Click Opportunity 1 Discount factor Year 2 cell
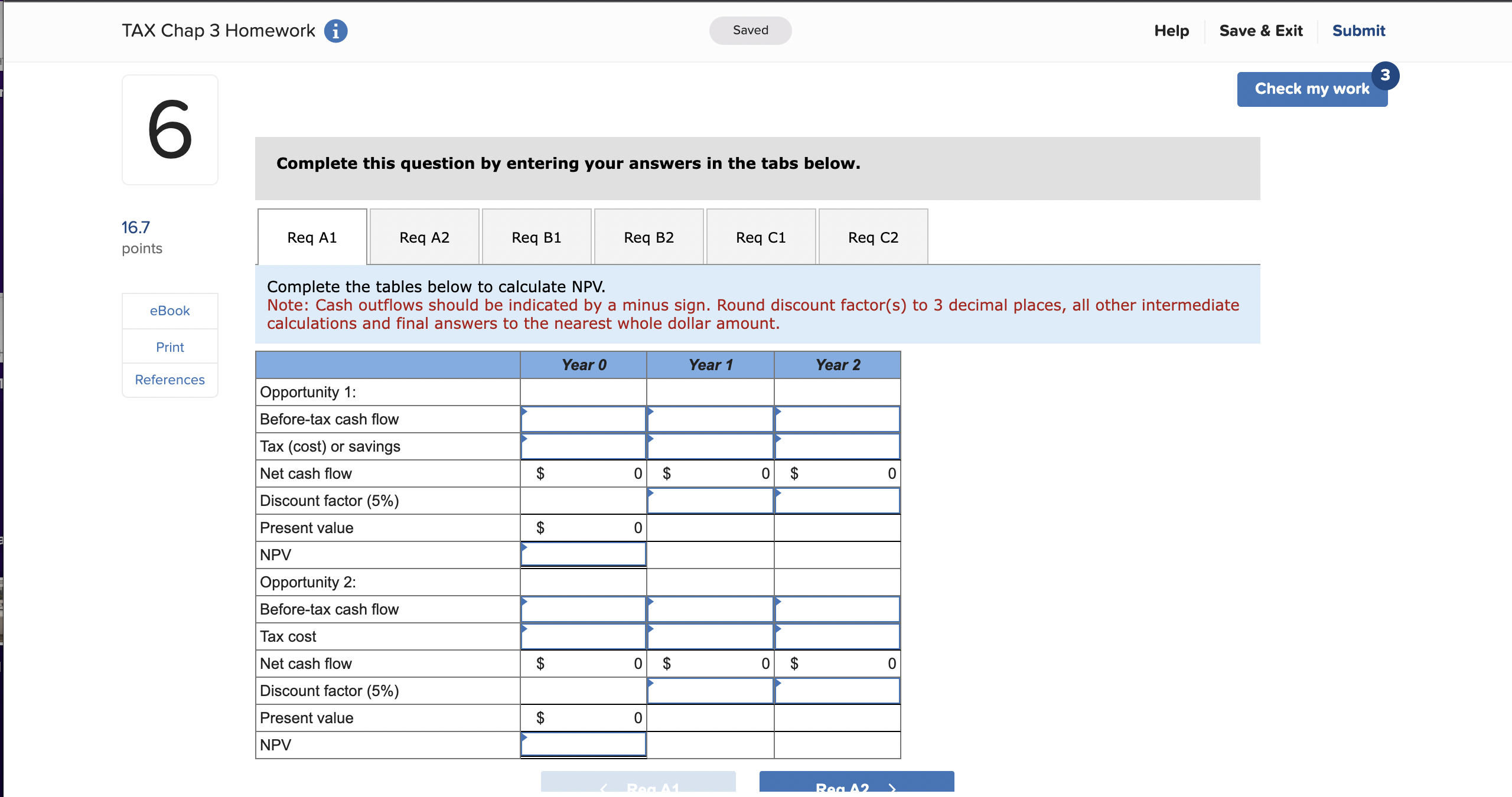1512x797 pixels. point(837,501)
